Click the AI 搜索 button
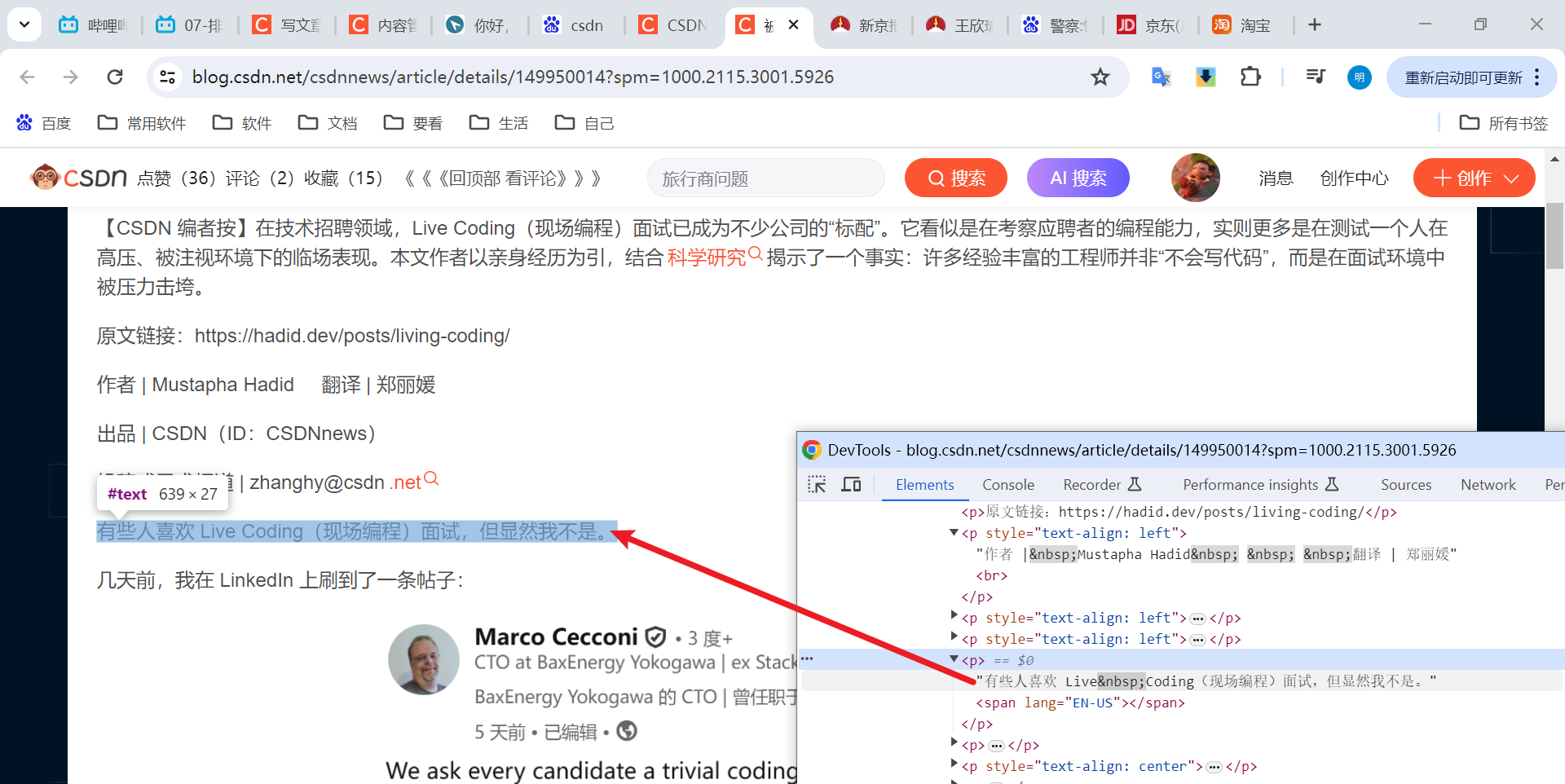The height and width of the screenshot is (784, 1565). click(1078, 178)
